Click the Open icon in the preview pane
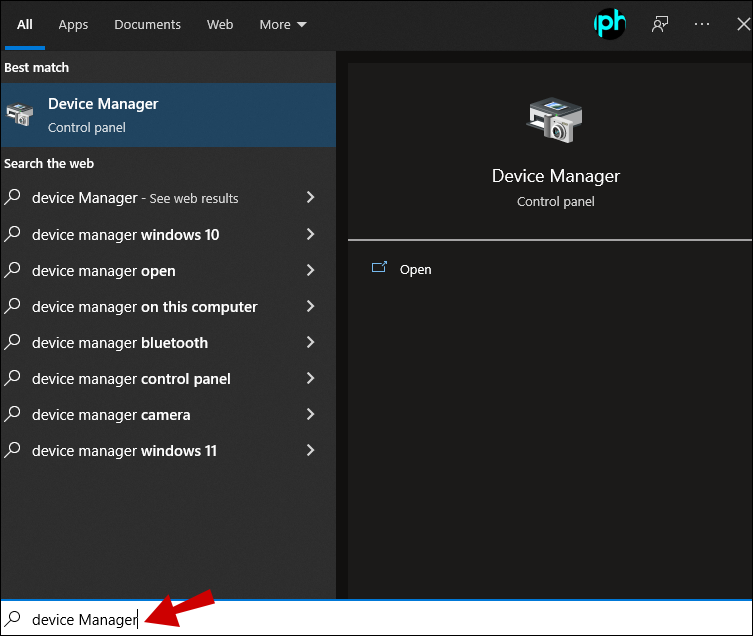 [x=379, y=268]
